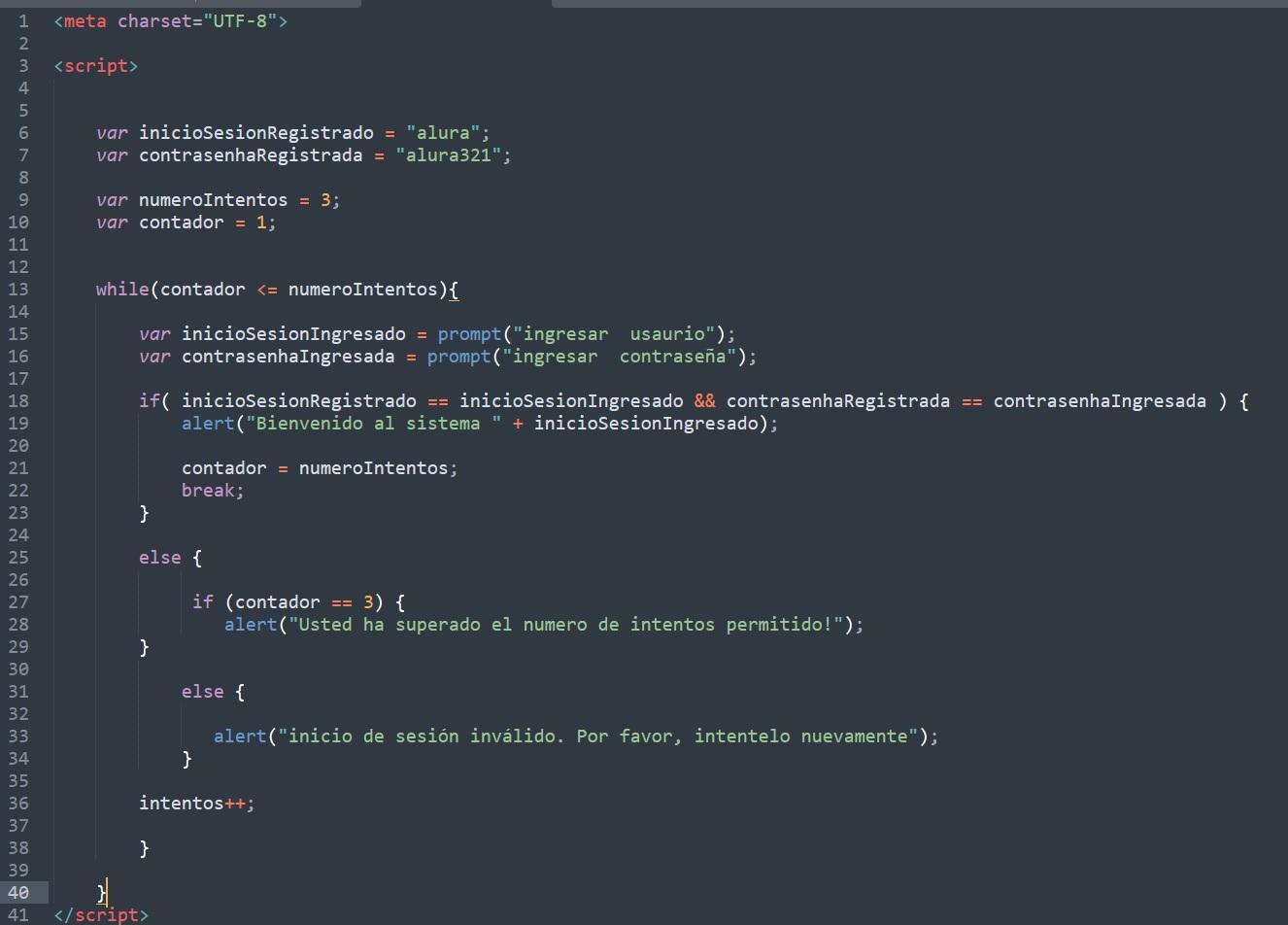This screenshot has height=925, width=1288.
Task: Click the else keyword on line 31
Action: (202, 691)
